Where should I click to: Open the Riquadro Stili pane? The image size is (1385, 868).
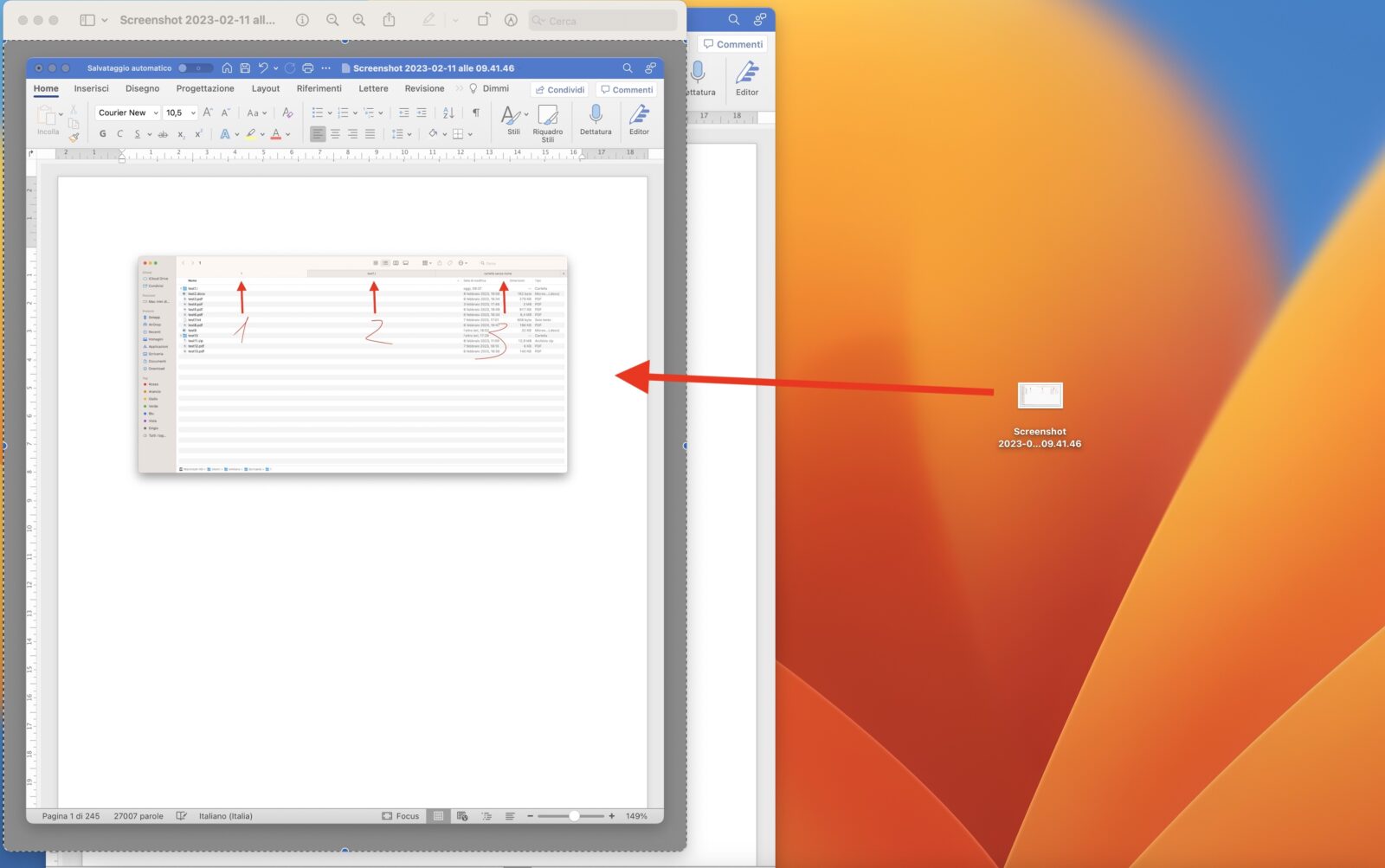(547, 117)
